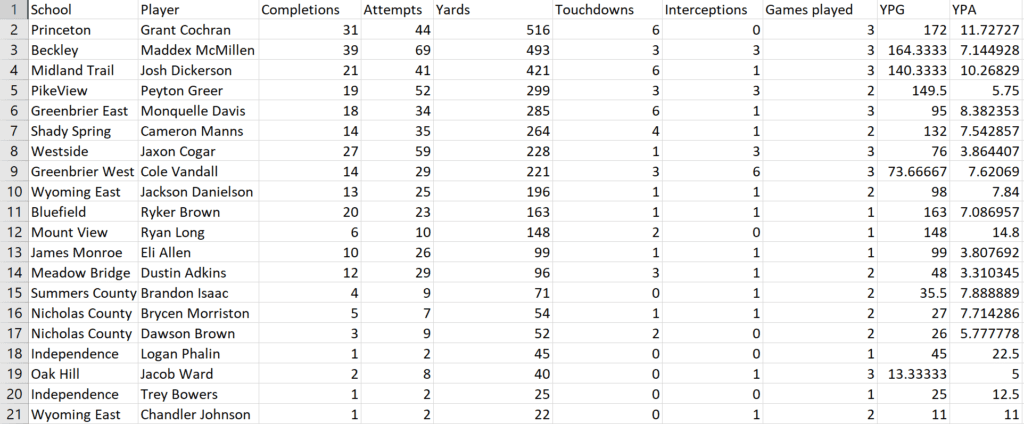Viewport: 1024px width, 424px height.
Task: Select row number 2 header
Action: point(13,30)
